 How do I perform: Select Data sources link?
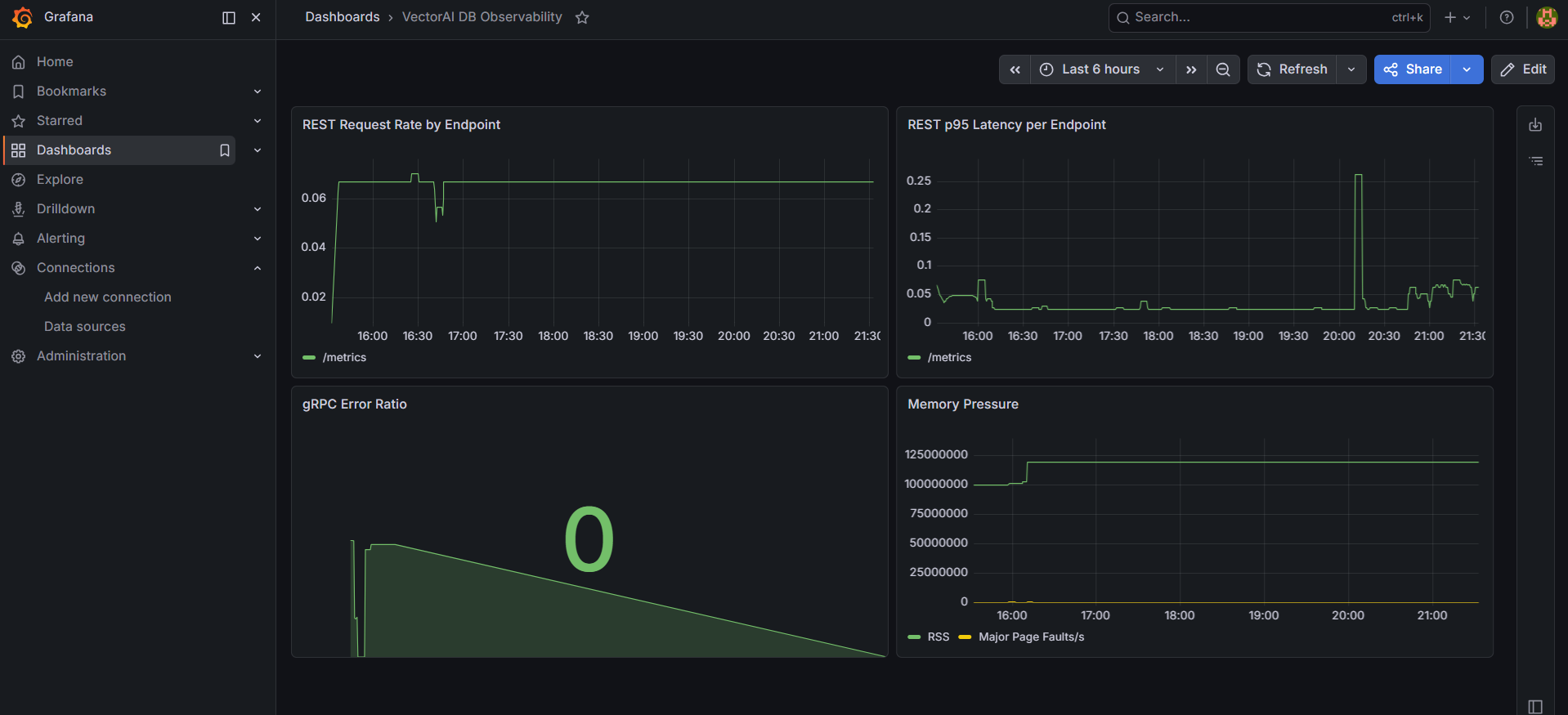(85, 327)
